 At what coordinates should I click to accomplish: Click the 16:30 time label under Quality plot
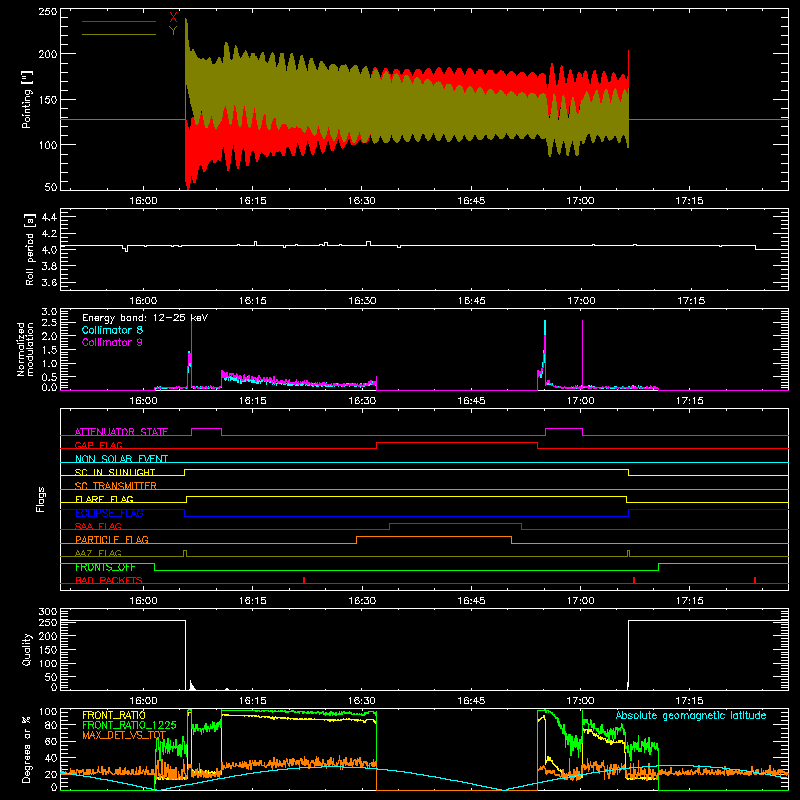coord(362,701)
